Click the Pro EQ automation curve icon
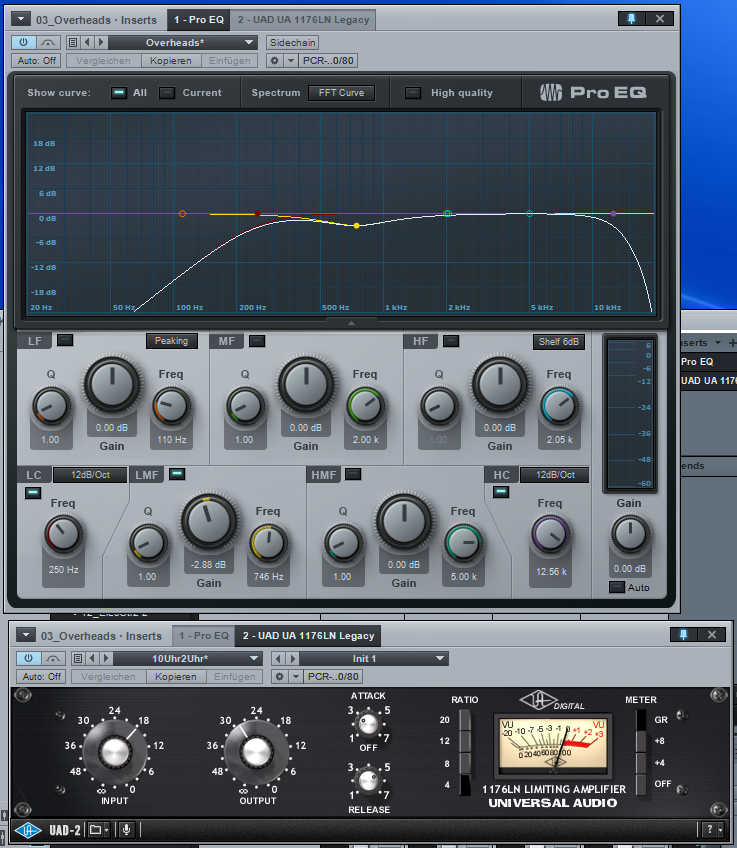 pos(48,42)
